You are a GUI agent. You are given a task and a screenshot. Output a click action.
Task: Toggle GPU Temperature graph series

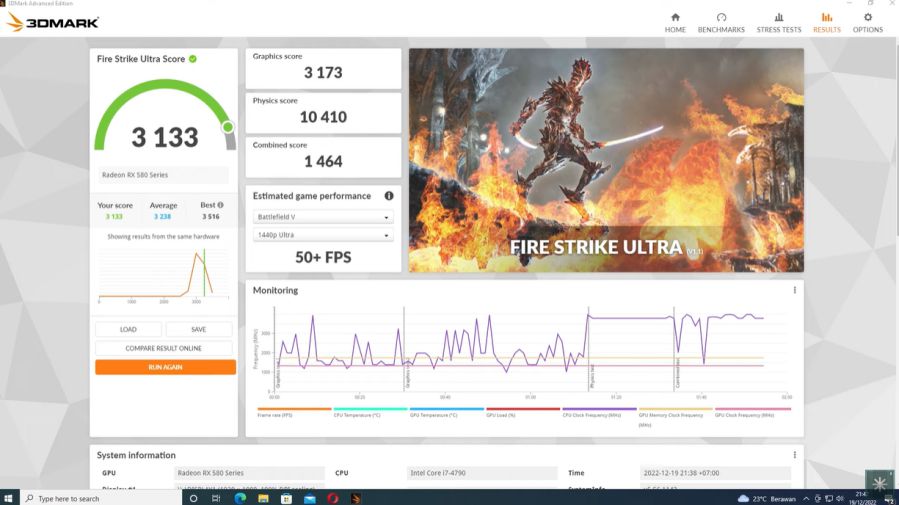tap(447, 412)
